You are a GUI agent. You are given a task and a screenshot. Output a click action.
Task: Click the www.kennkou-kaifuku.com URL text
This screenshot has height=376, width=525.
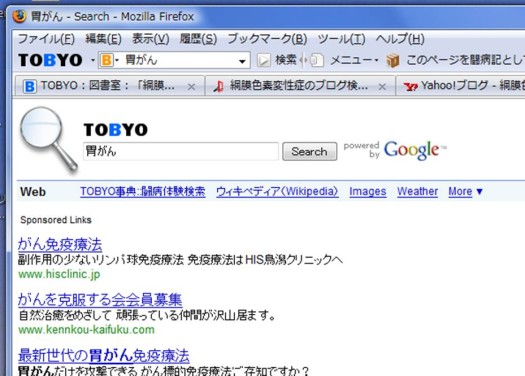click(86, 329)
